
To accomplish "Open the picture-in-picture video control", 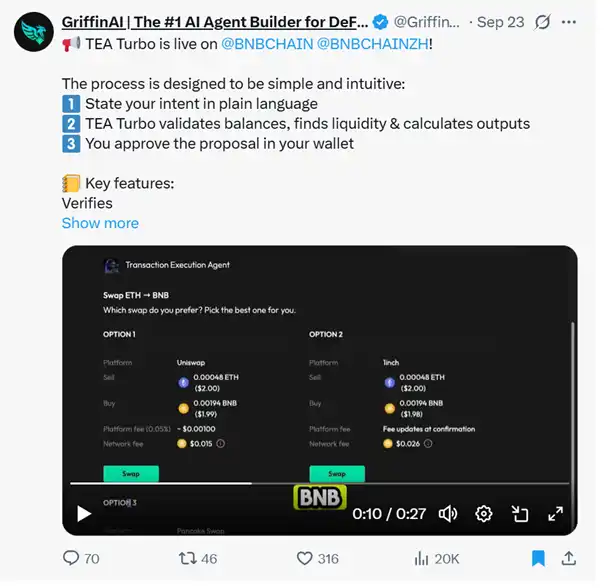I will pyautogui.click(x=520, y=513).
